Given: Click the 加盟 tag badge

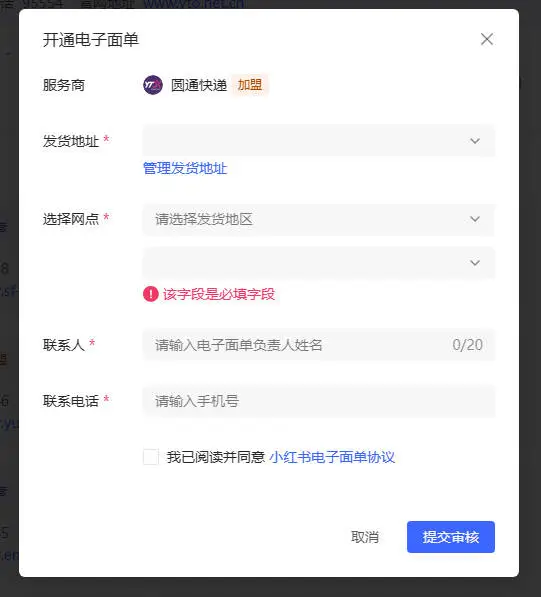Looking at the screenshot, I should pos(250,85).
